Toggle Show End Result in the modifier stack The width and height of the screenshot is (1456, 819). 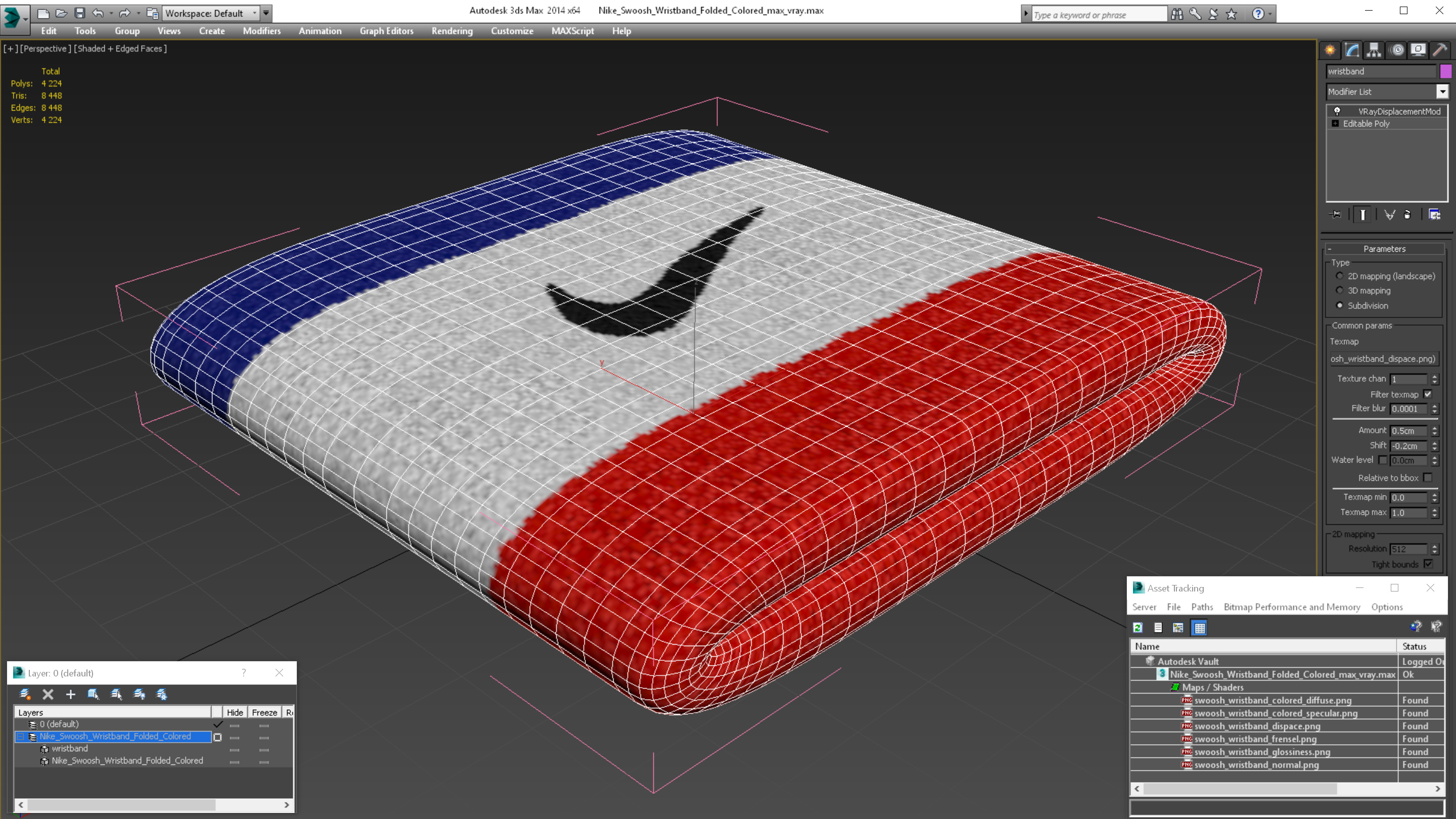pyautogui.click(x=1363, y=214)
